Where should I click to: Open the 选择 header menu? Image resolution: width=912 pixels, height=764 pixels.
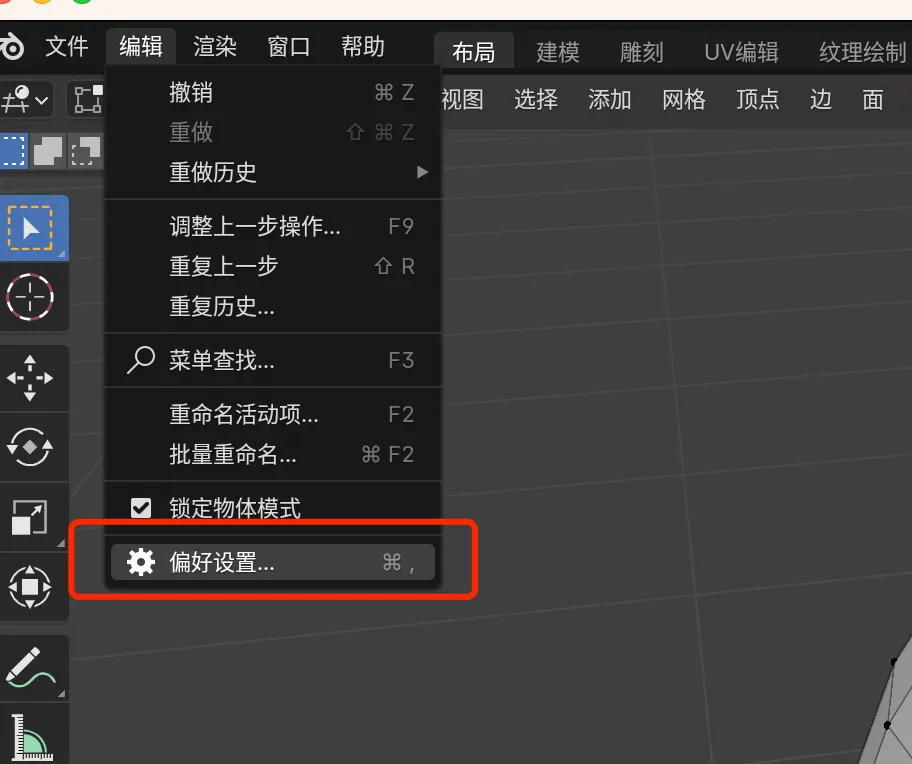(x=536, y=99)
